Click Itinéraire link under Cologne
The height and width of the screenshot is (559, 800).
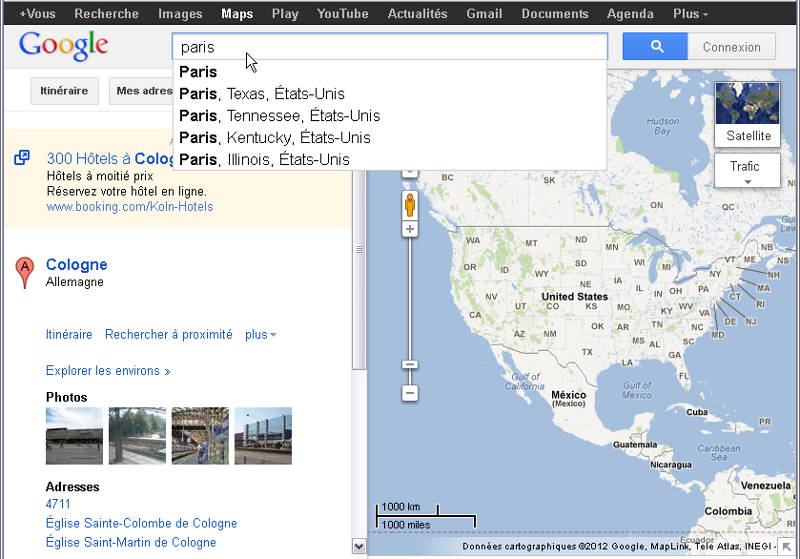point(69,335)
